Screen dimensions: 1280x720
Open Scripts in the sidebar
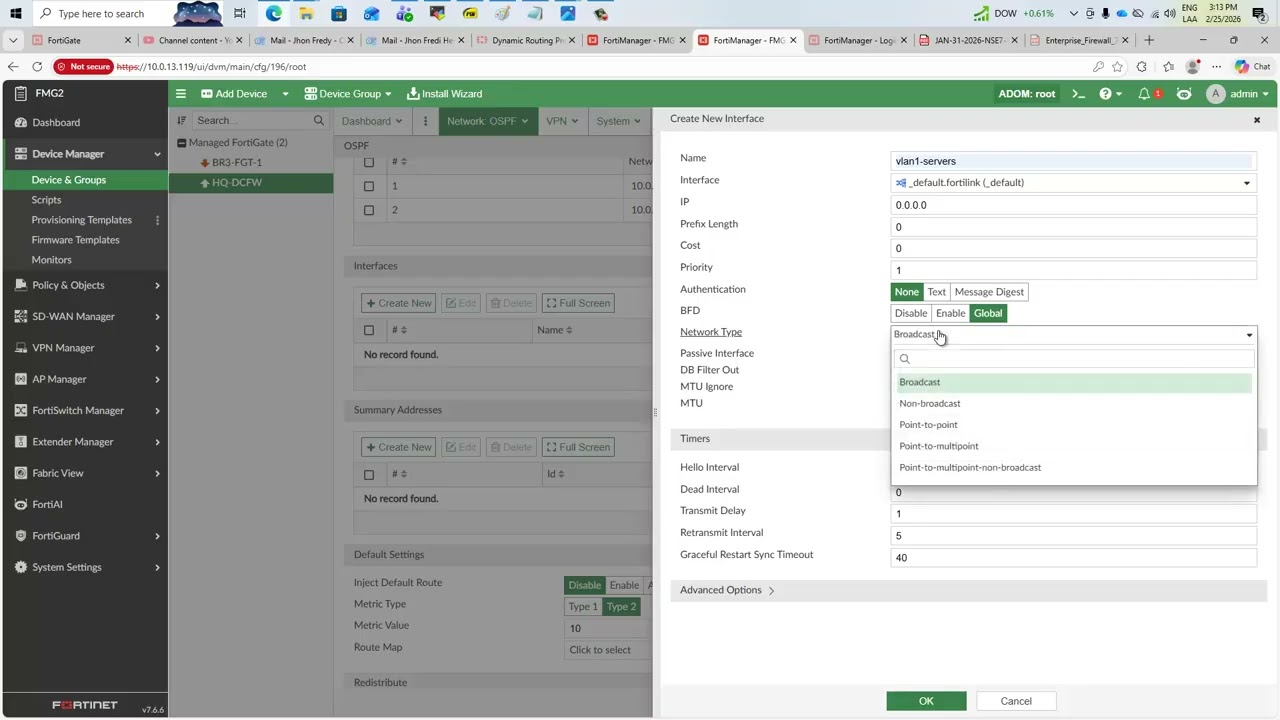pos(46,200)
